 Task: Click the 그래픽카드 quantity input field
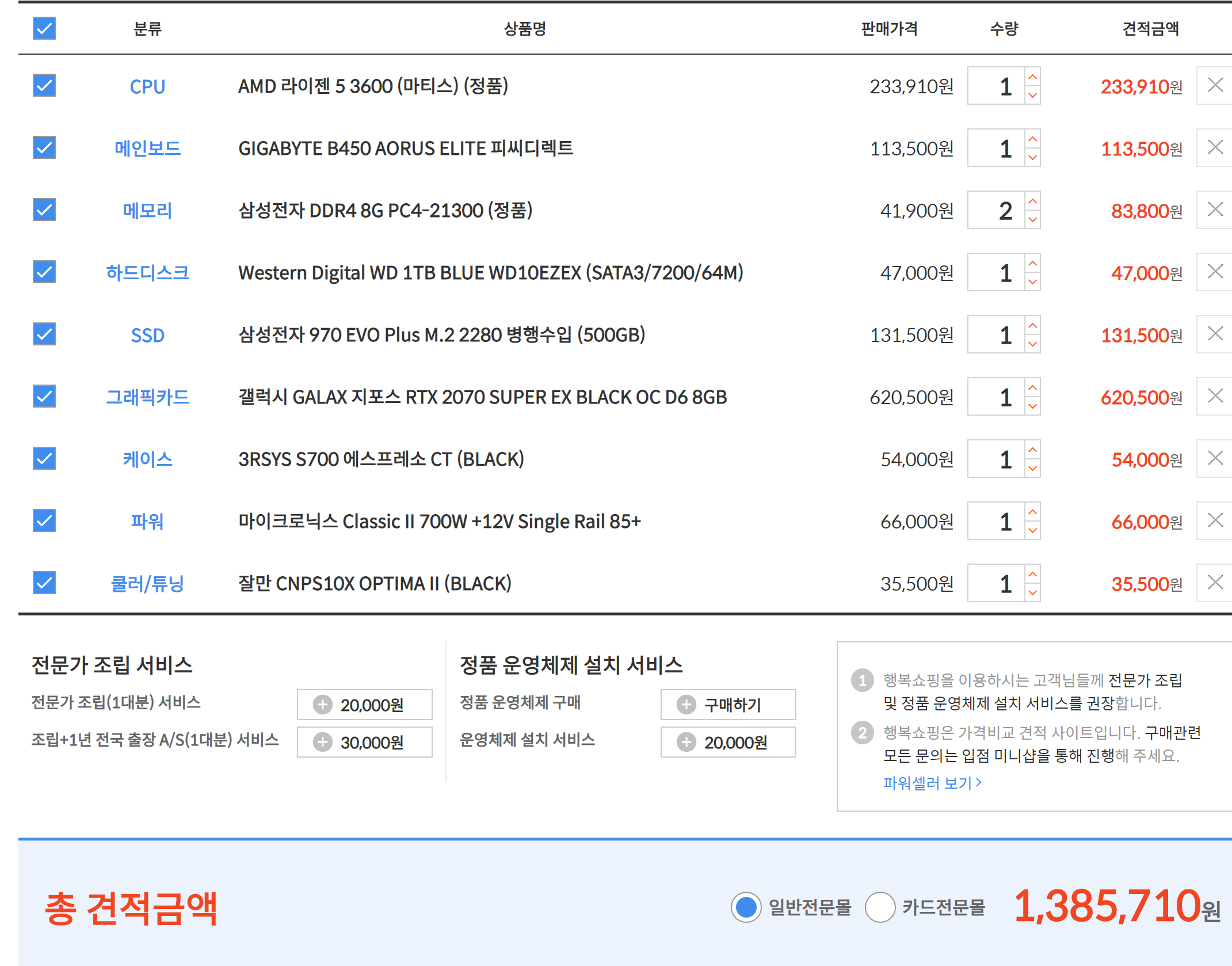click(x=996, y=397)
